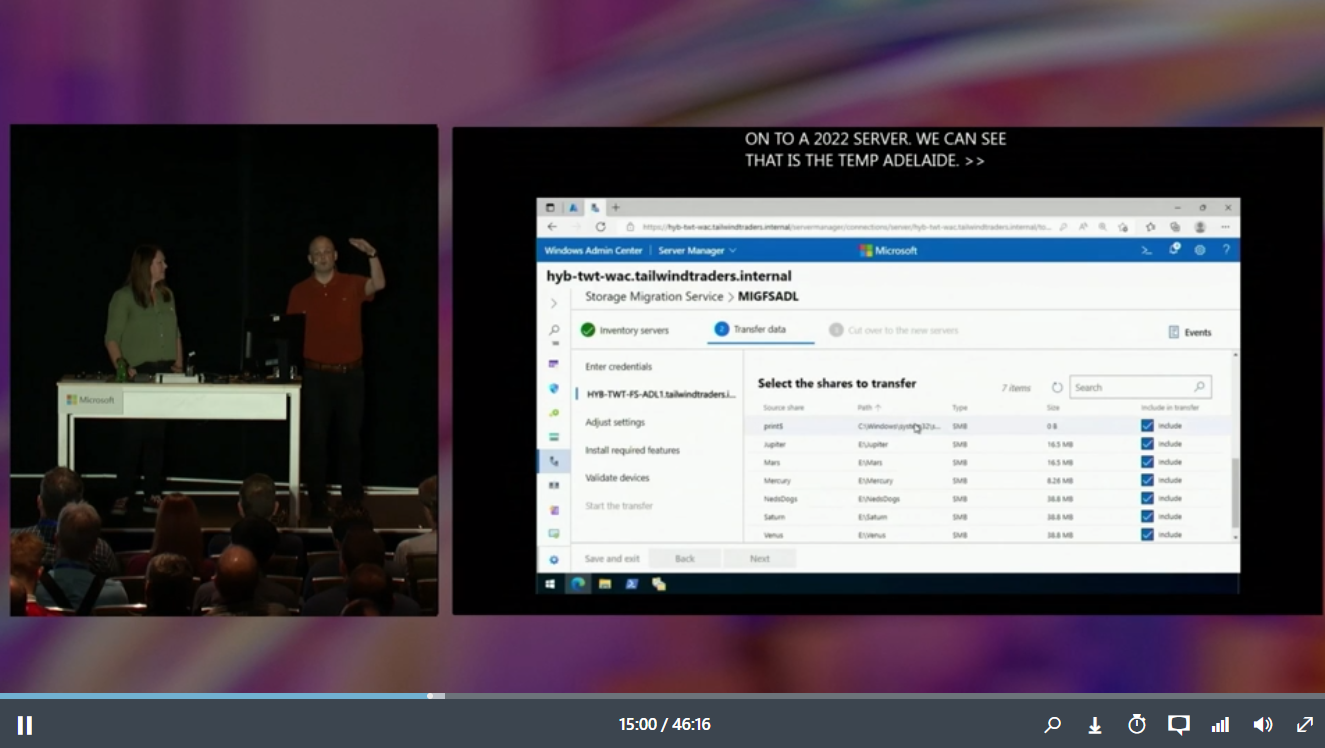Click the Next button
The image size is (1325, 748).
point(760,559)
